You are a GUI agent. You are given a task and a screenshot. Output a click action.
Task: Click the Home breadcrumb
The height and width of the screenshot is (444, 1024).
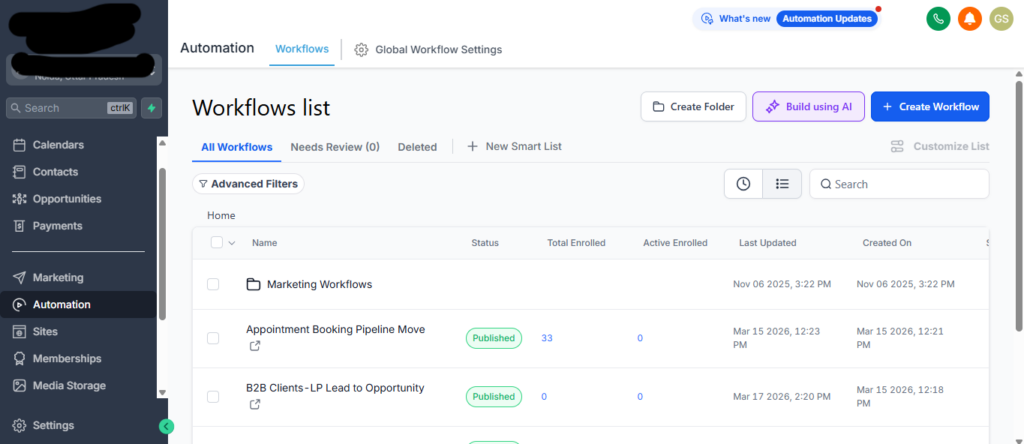point(221,215)
